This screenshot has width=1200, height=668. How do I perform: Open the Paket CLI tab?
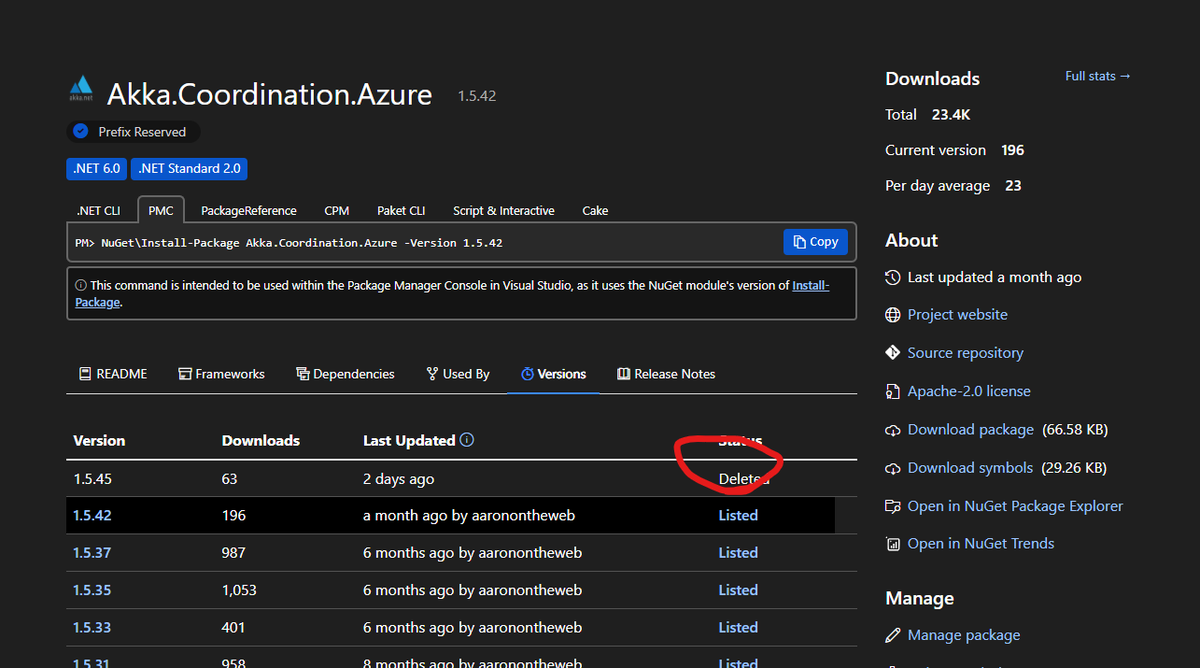pyautogui.click(x=401, y=211)
